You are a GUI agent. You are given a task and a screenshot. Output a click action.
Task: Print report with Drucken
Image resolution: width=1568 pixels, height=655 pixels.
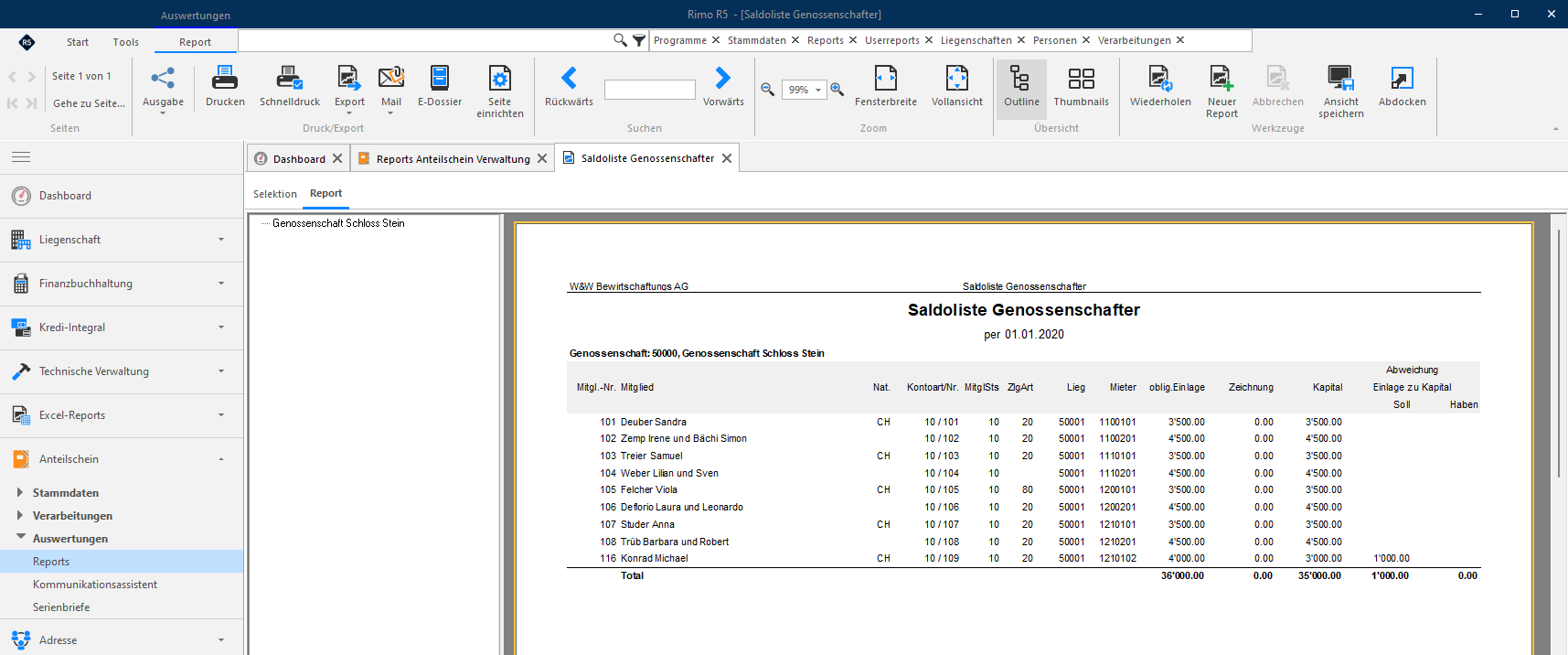pos(225,87)
